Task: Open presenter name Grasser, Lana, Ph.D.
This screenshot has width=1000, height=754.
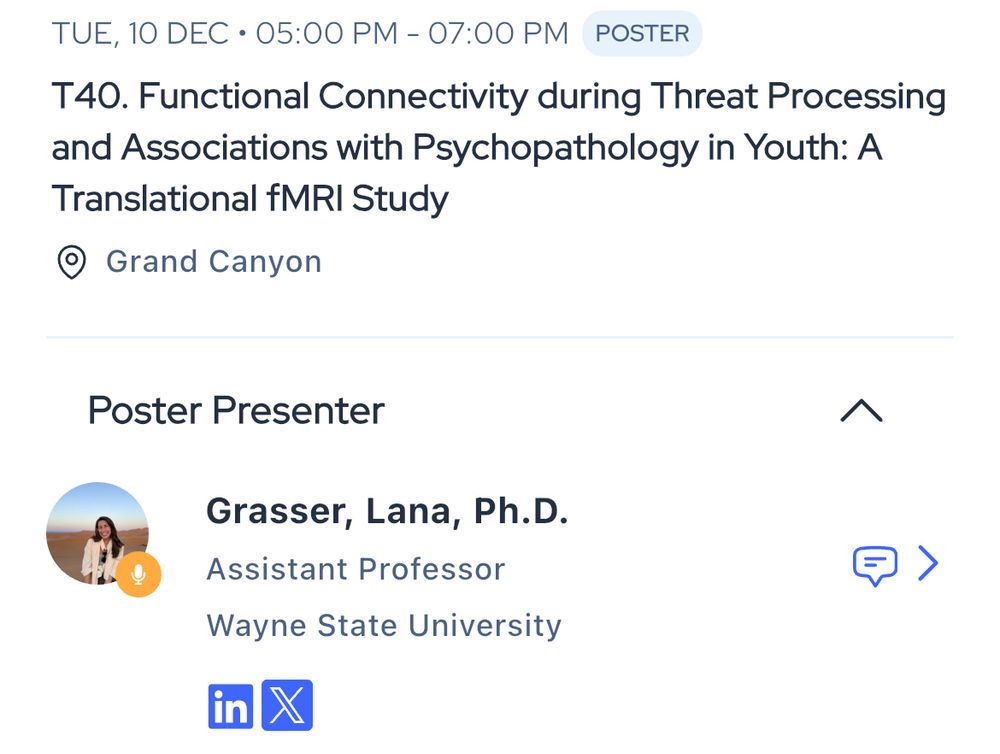Action: (387, 511)
